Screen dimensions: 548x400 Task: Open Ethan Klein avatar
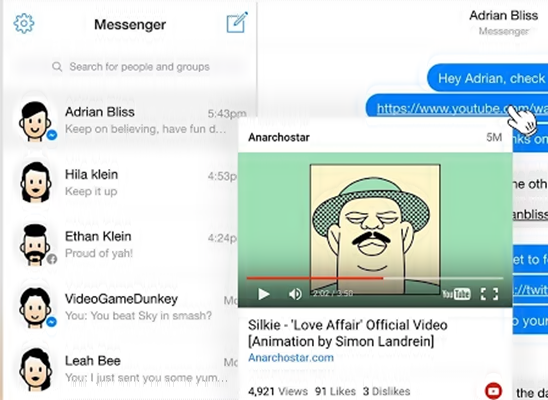[35, 244]
